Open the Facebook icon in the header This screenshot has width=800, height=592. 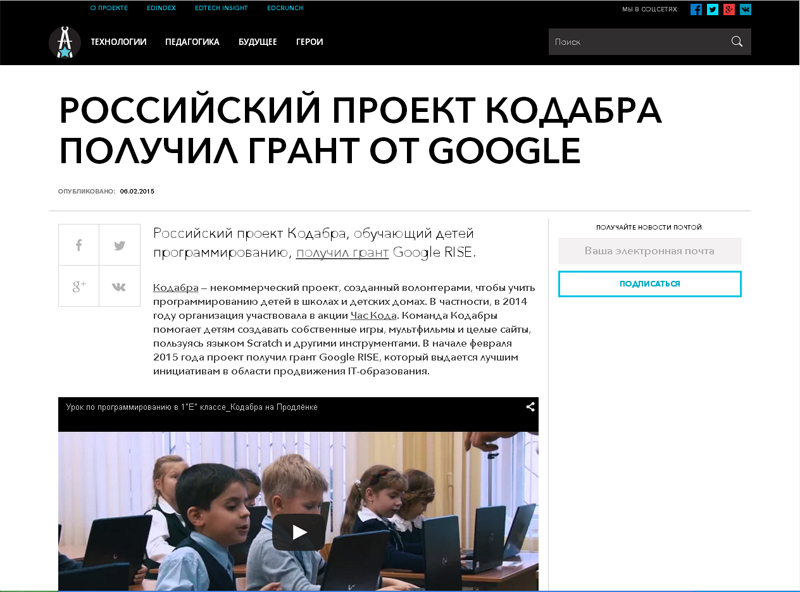point(696,9)
